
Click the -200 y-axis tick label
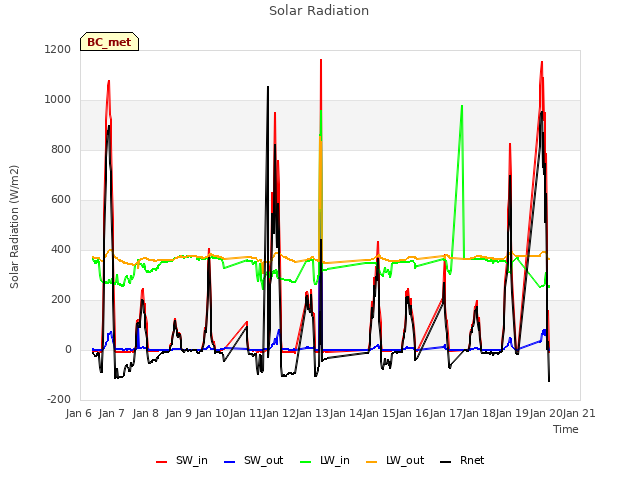(x=59, y=400)
